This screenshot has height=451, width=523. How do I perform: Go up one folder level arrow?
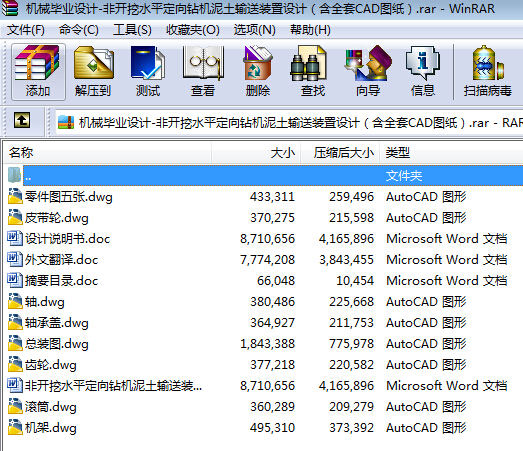click(22, 120)
